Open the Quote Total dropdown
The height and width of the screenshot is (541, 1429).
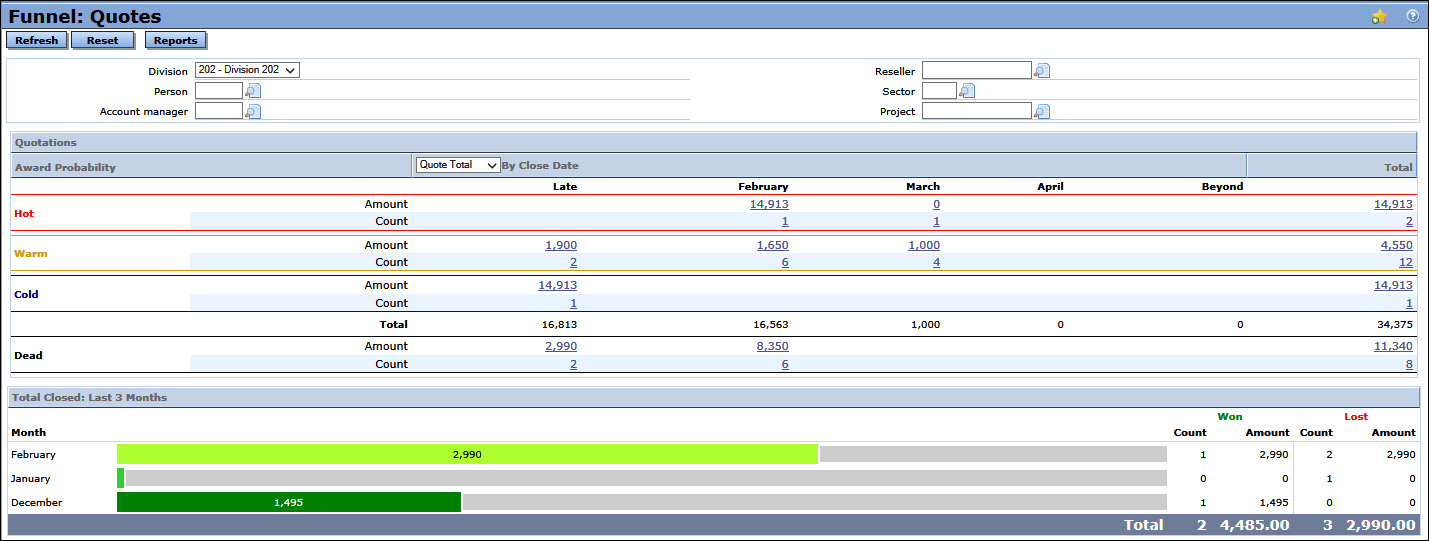click(458, 165)
